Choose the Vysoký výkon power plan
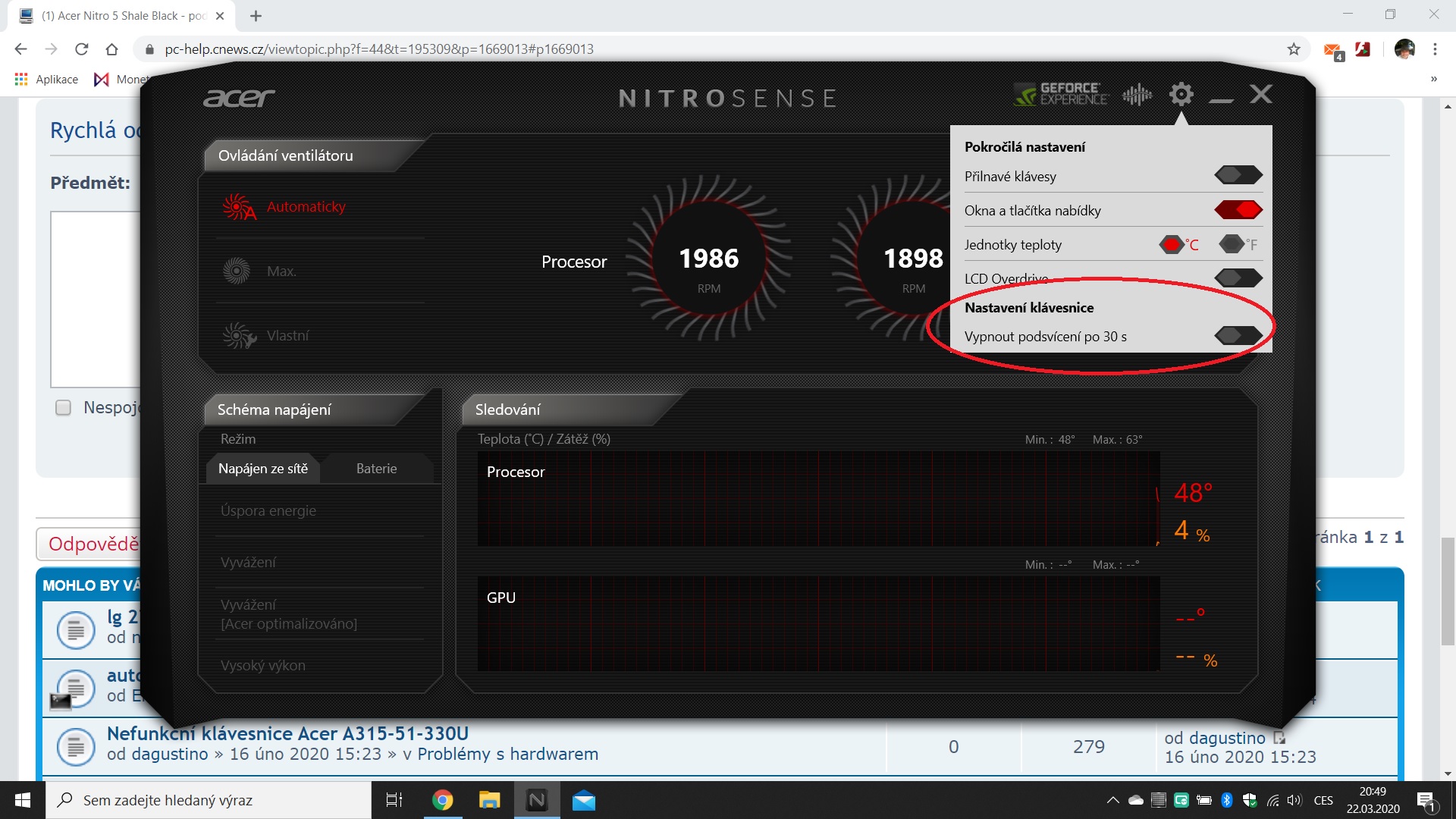Image resolution: width=1456 pixels, height=819 pixels. point(263,665)
